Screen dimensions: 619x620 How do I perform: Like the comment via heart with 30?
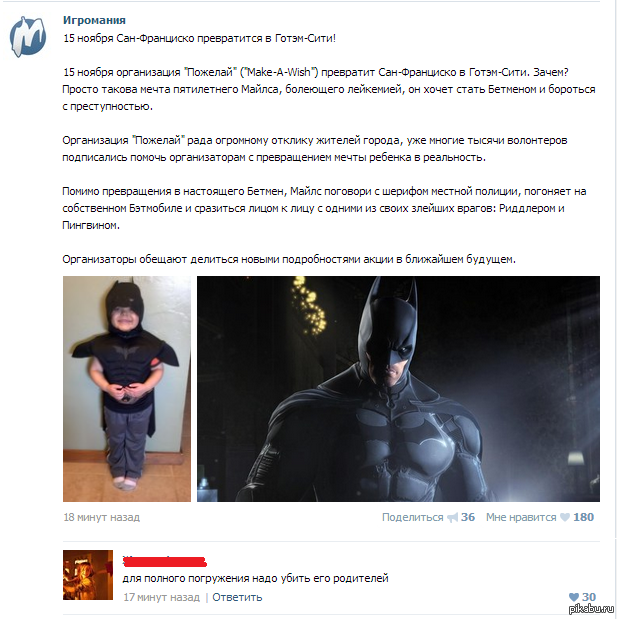coord(573,597)
